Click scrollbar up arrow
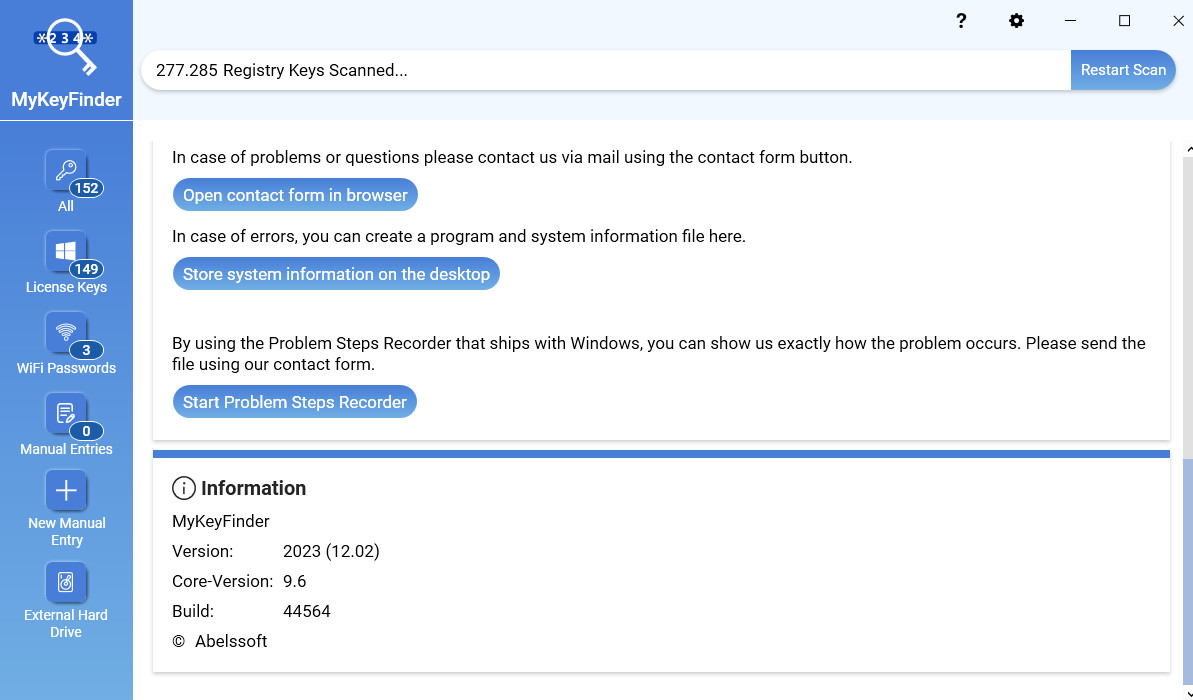This screenshot has height=700, width=1193. click(1188, 147)
